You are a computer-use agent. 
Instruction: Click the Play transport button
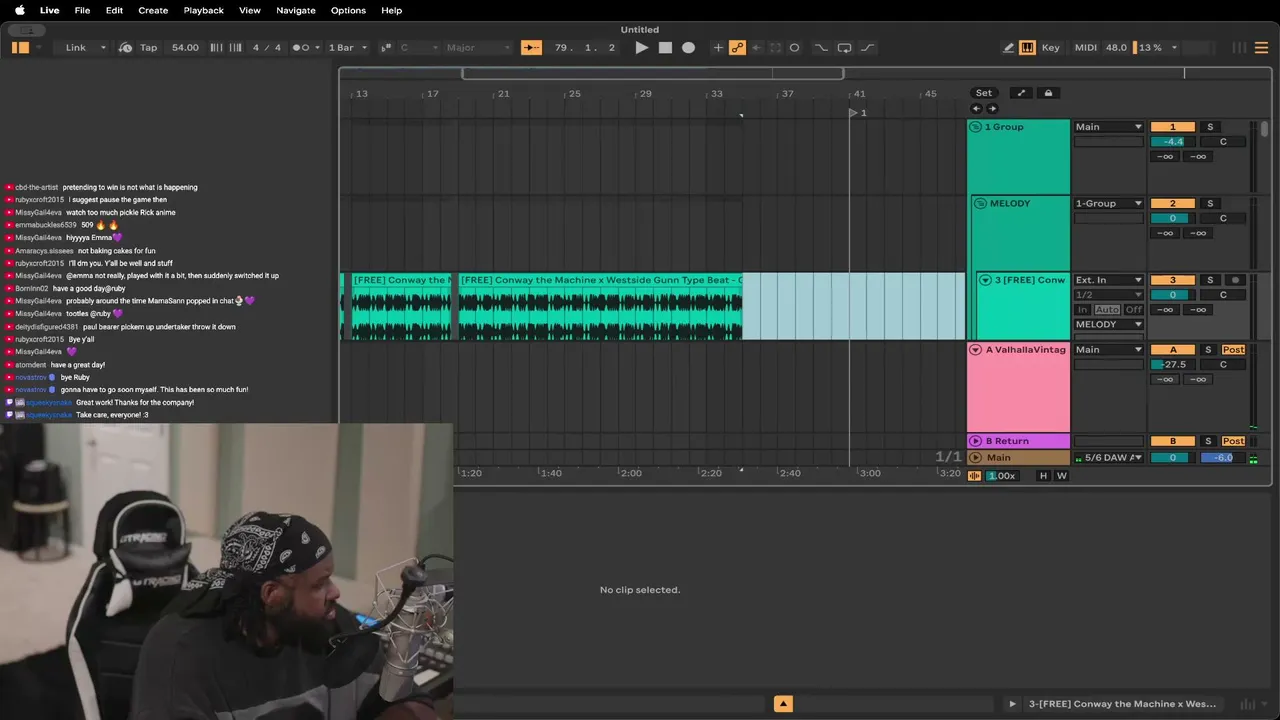[641, 47]
